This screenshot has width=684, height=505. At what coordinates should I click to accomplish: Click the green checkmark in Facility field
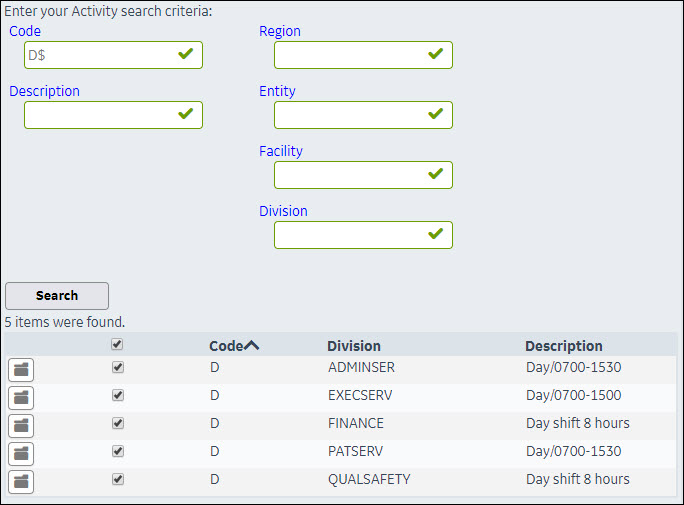435,174
